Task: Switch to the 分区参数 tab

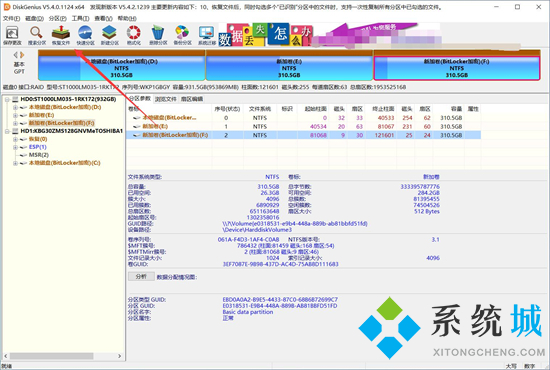Action: (x=140, y=99)
